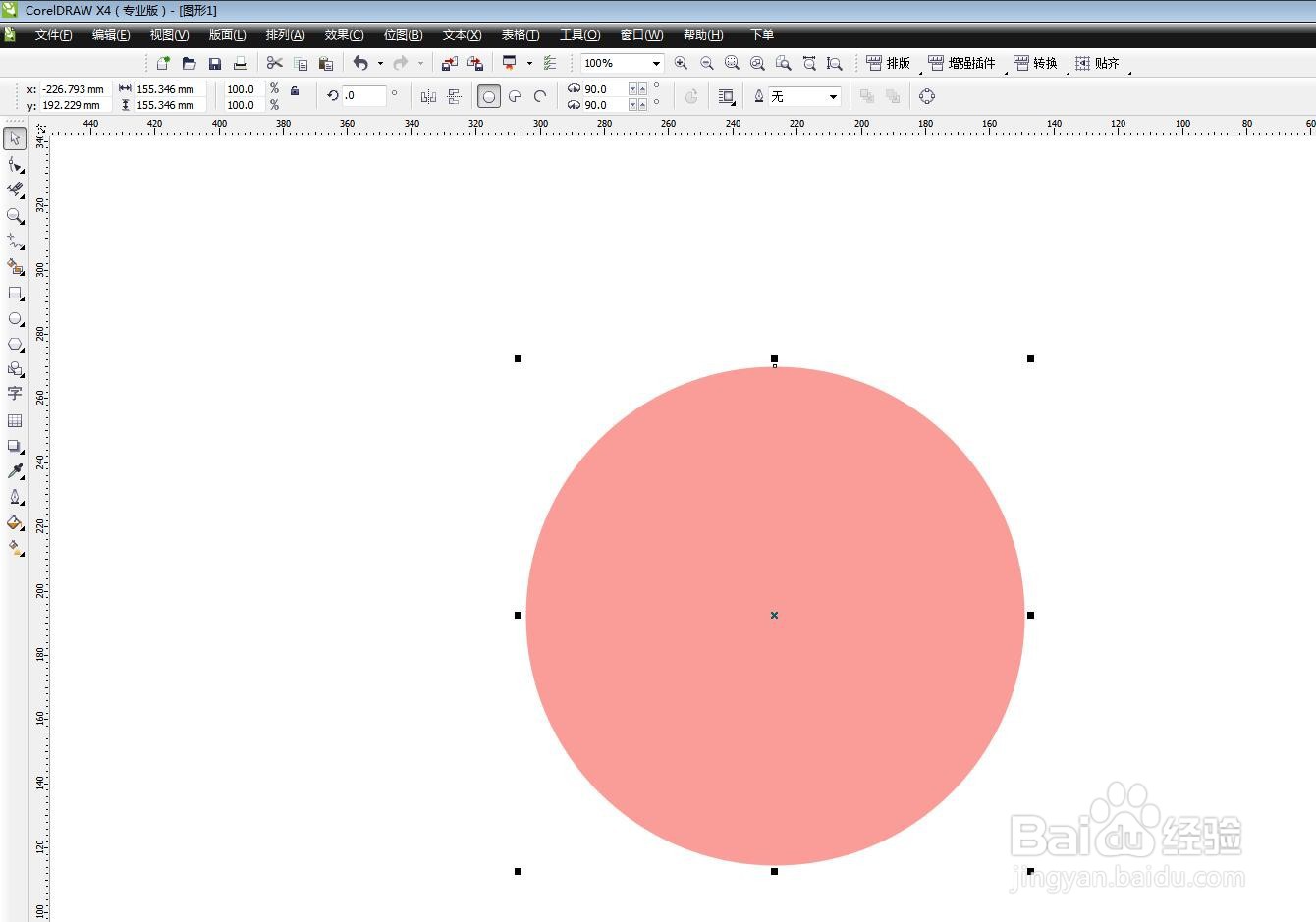Mirror the object vertically

coord(454,96)
